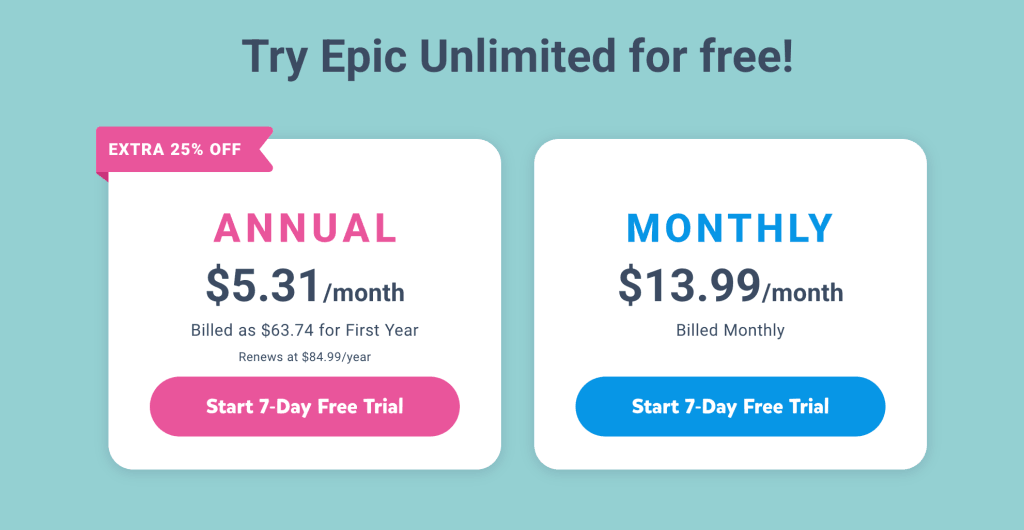Select the blue MONTHLY plan title
The width and height of the screenshot is (1024, 530).
tap(730, 229)
